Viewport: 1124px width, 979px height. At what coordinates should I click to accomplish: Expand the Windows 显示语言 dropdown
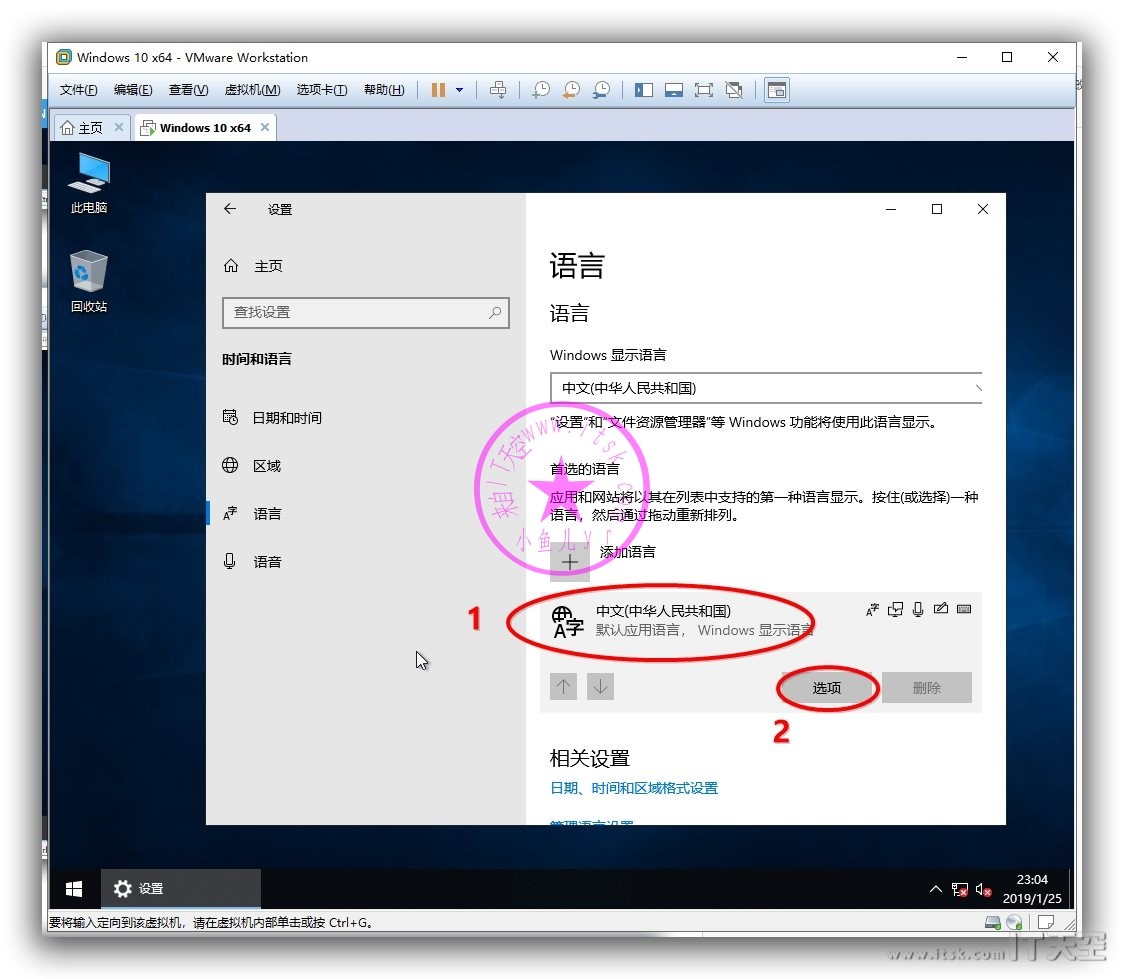pos(766,388)
